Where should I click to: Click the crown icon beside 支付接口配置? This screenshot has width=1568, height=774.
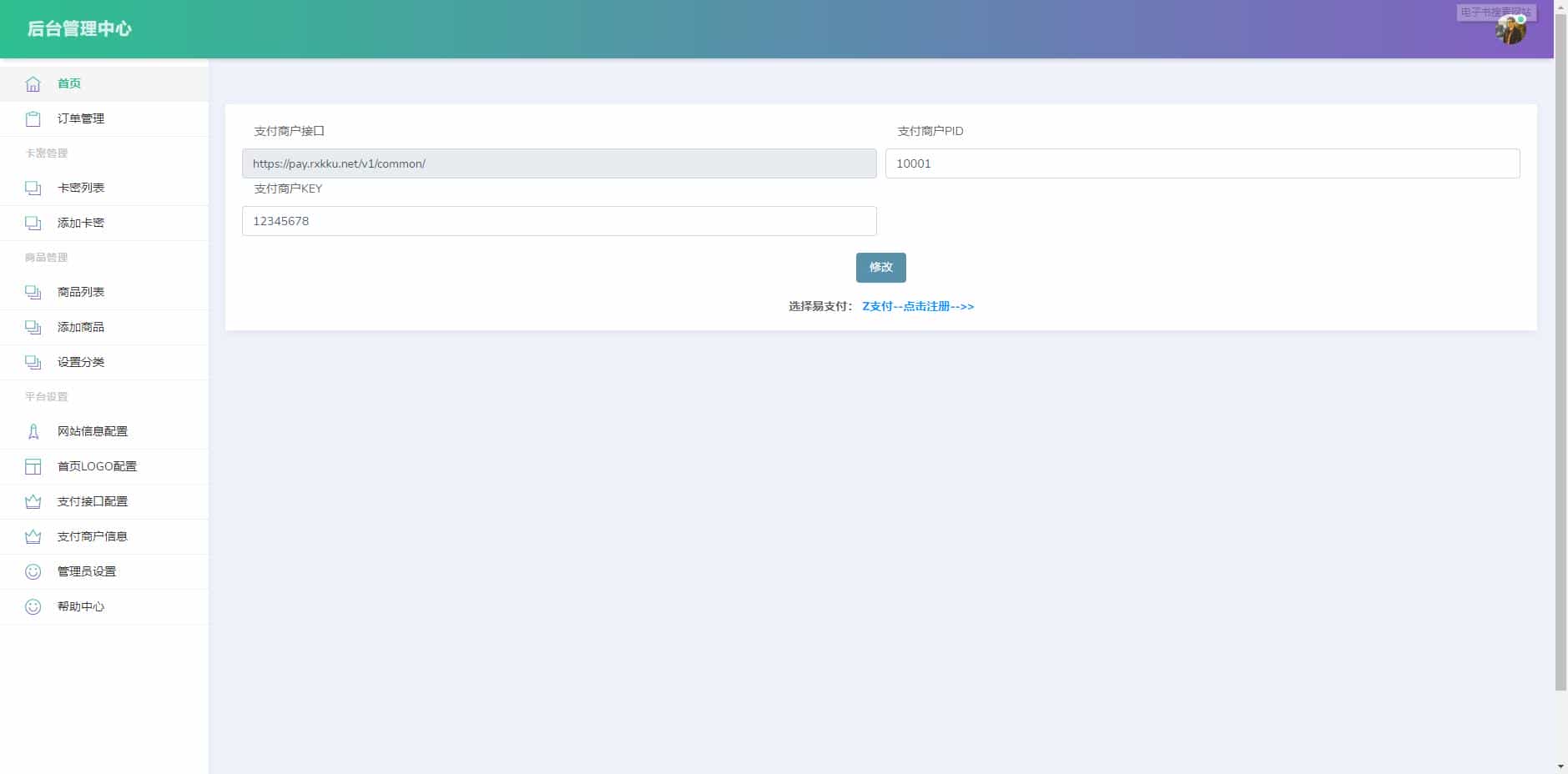(x=33, y=502)
